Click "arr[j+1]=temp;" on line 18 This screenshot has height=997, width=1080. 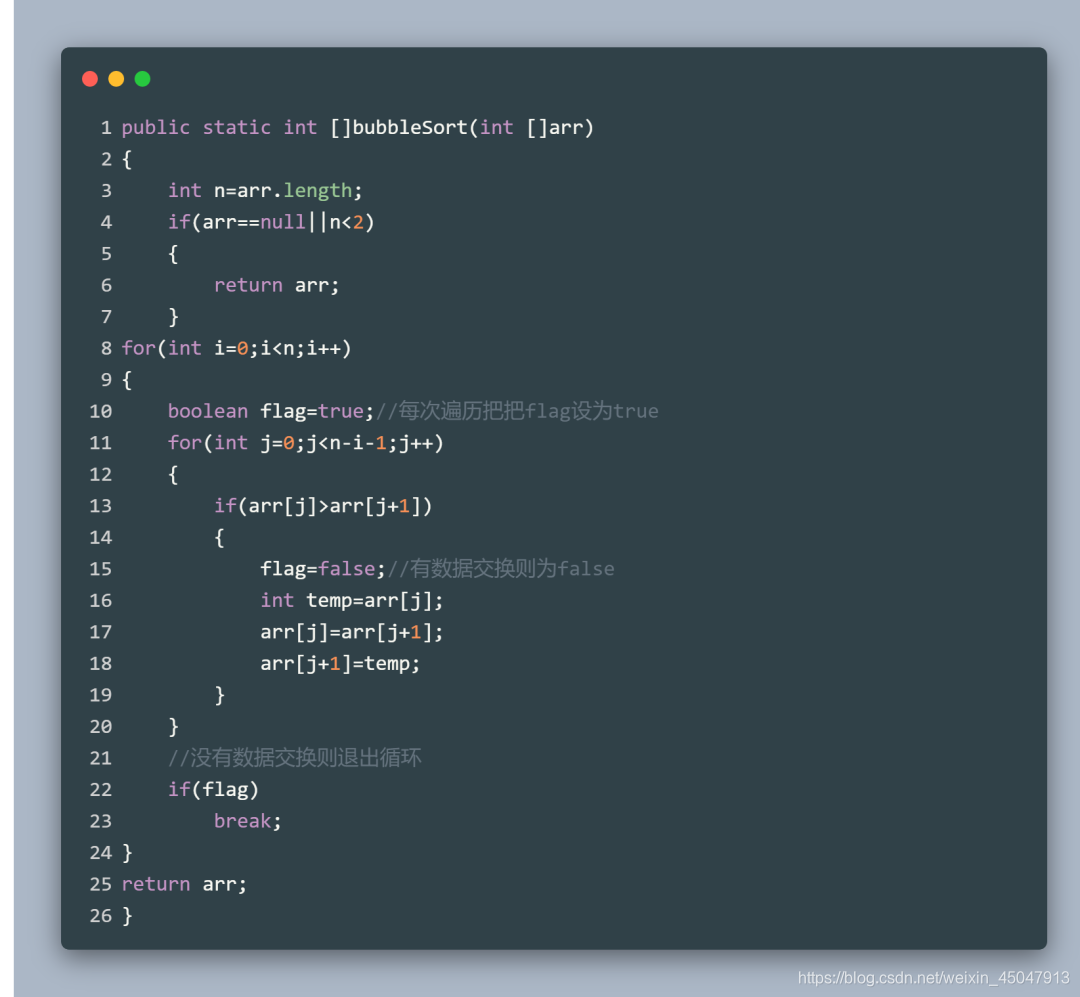(x=340, y=664)
